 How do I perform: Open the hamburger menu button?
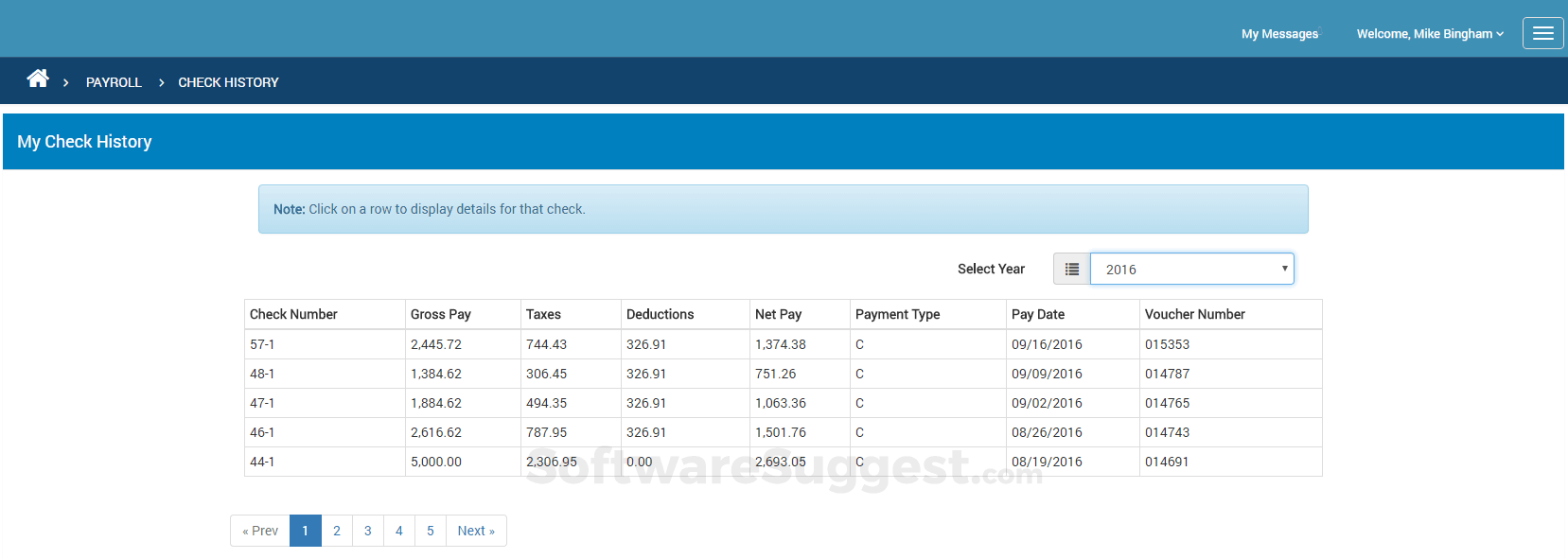coord(1542,33)
